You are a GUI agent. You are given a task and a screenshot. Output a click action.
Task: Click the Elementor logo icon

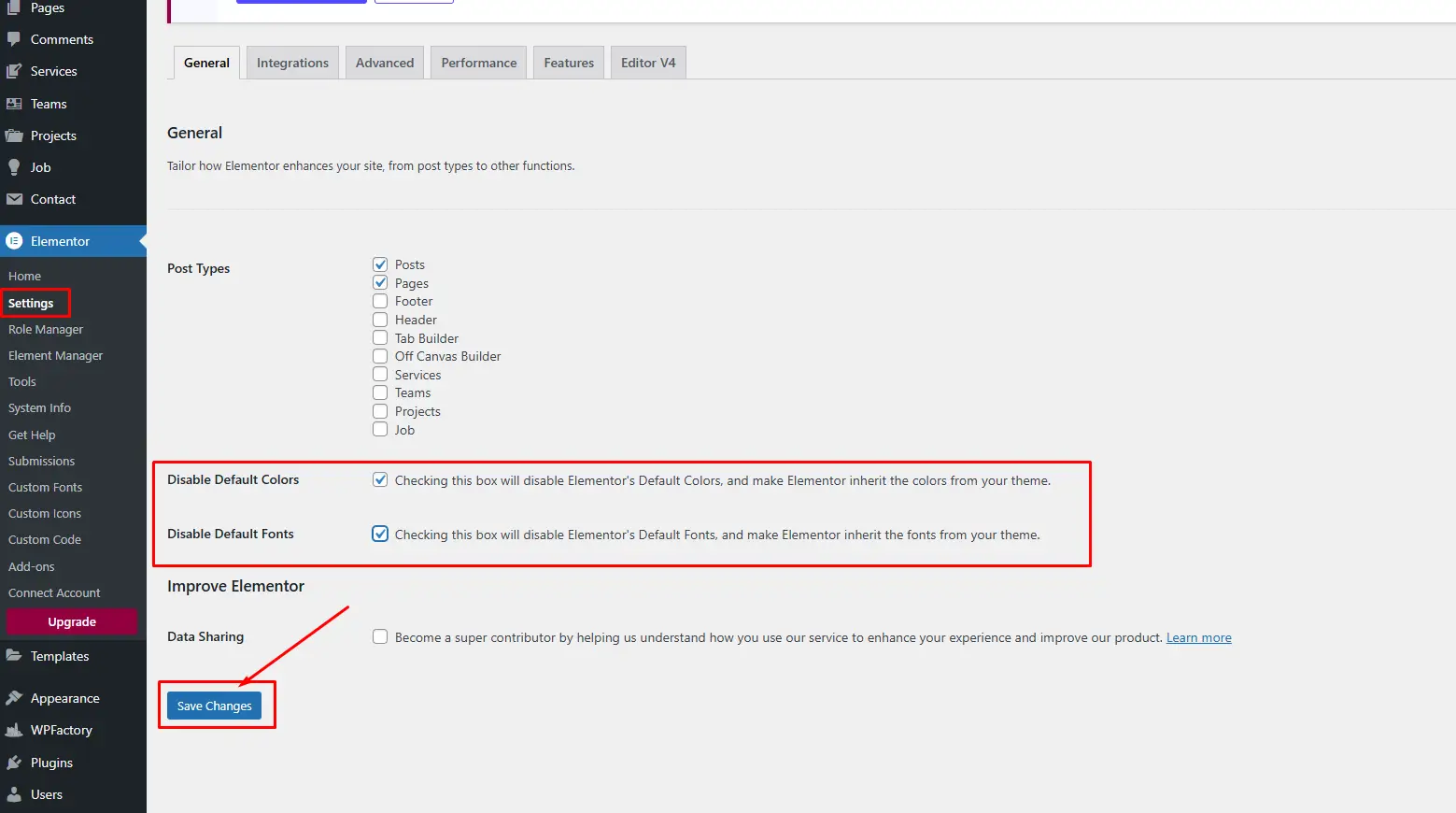click(x=14, y=241)
